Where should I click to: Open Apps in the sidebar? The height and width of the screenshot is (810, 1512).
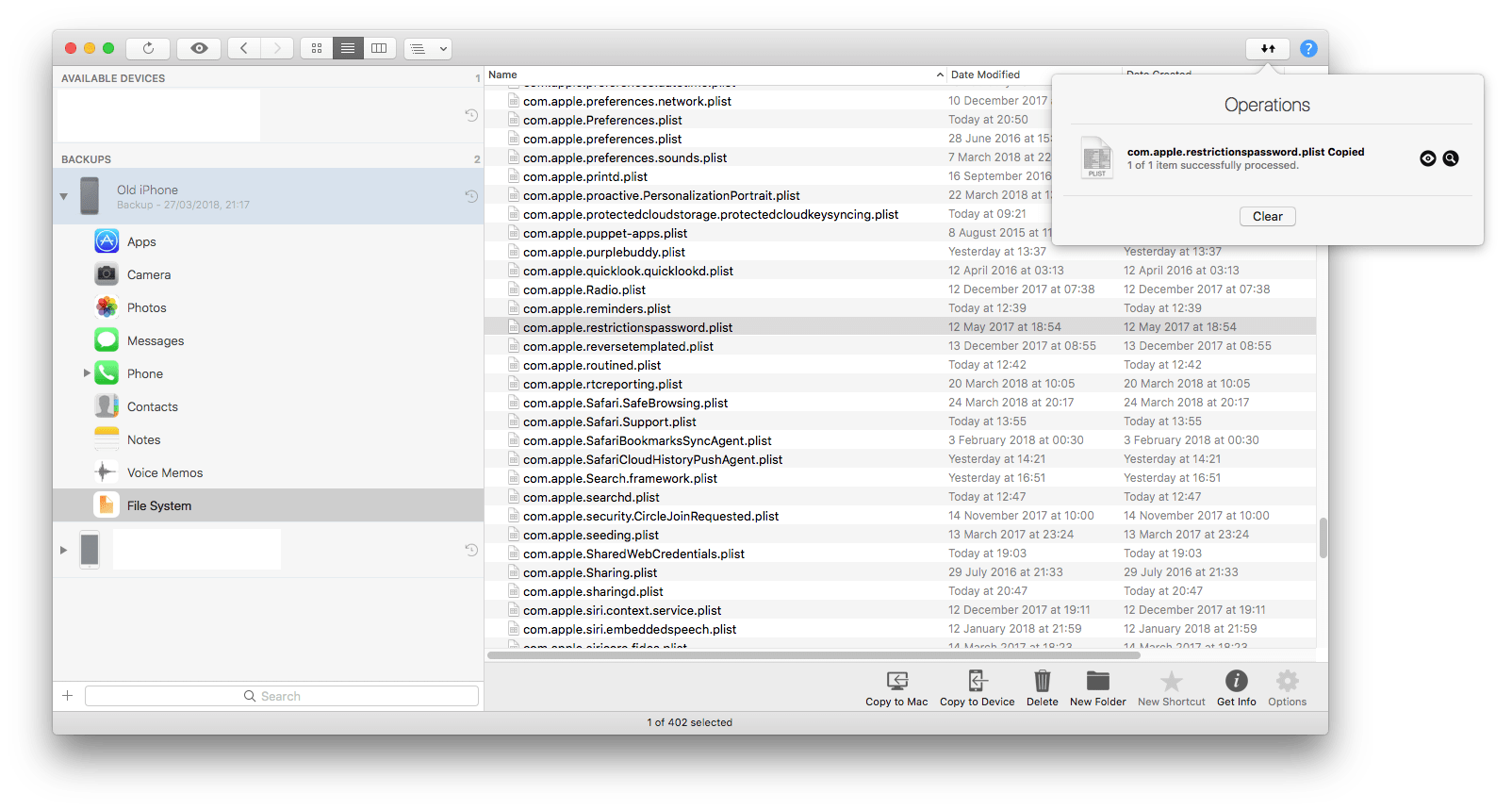tap(141, 242)
